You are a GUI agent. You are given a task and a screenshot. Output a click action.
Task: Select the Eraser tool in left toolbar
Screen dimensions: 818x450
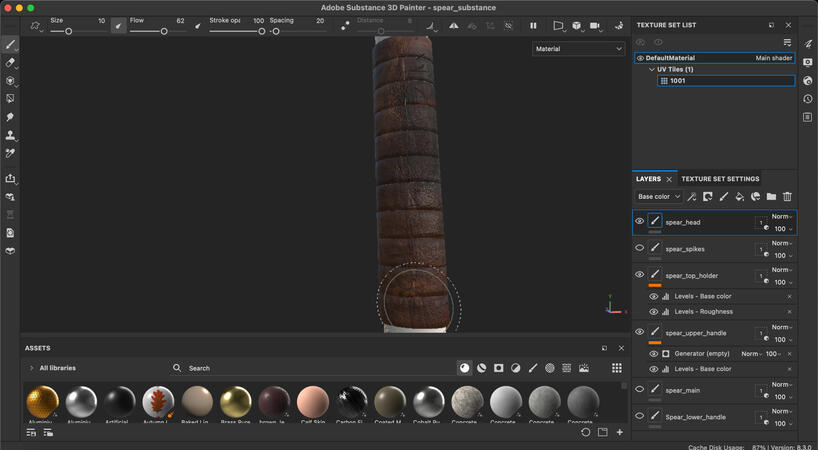tap(10, 63)
